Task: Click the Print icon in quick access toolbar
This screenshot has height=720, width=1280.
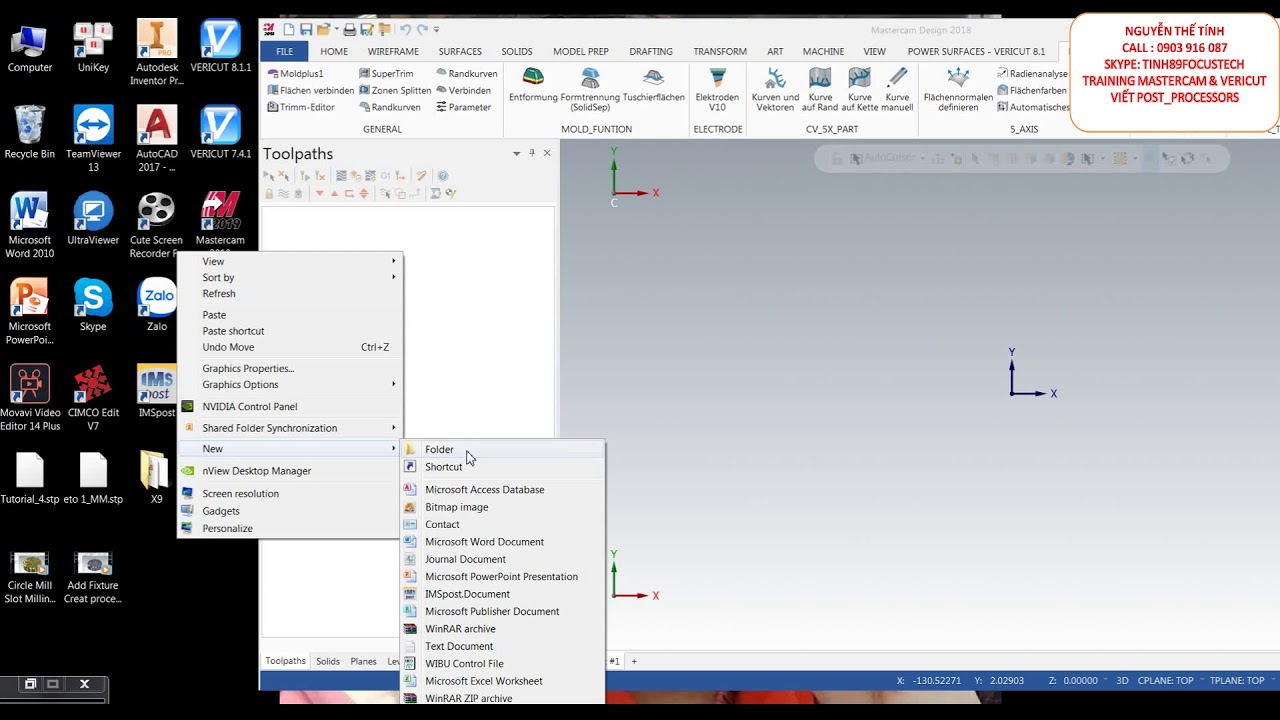Action: (x=349, y=30)
